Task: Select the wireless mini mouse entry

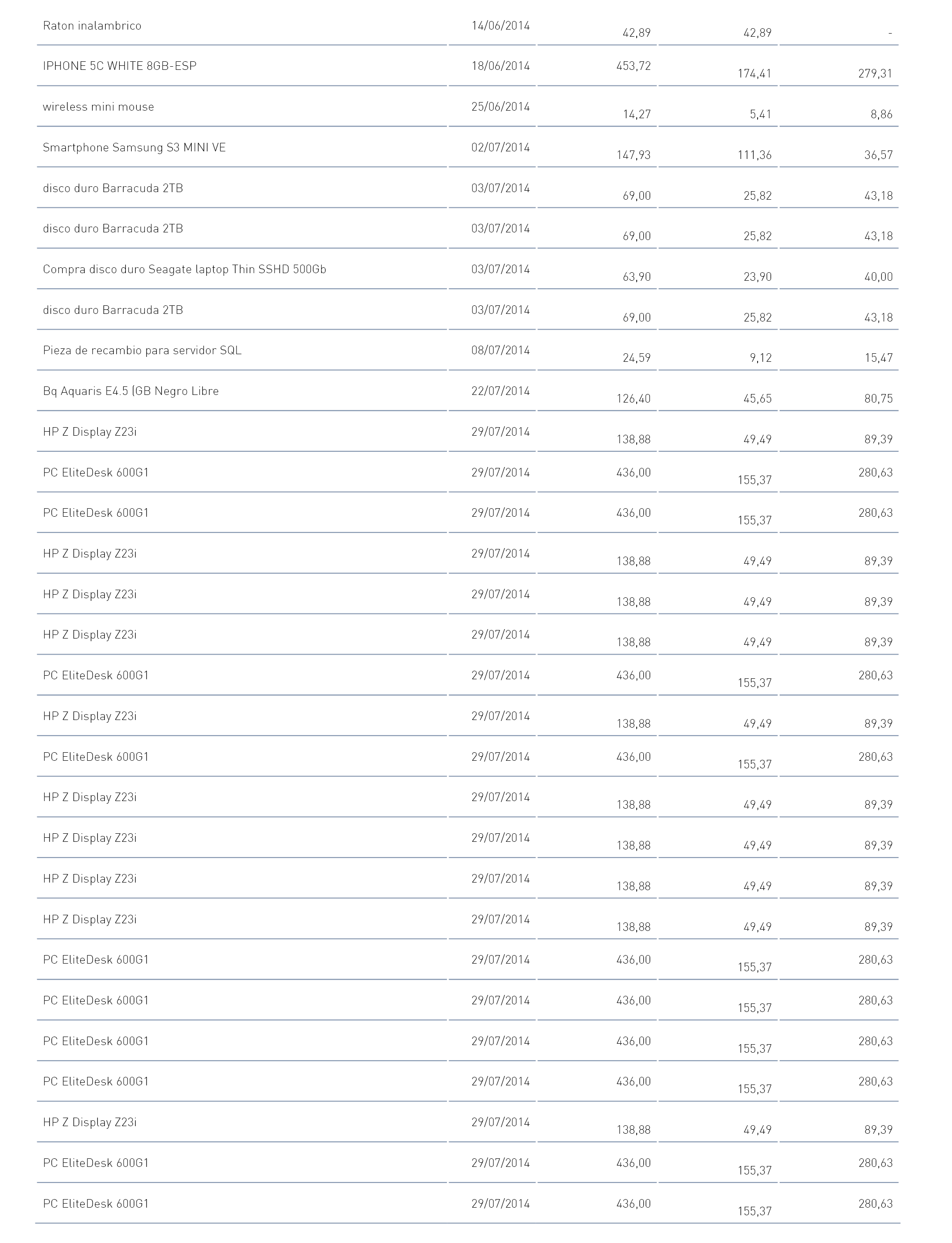Action: coord(98,107)
